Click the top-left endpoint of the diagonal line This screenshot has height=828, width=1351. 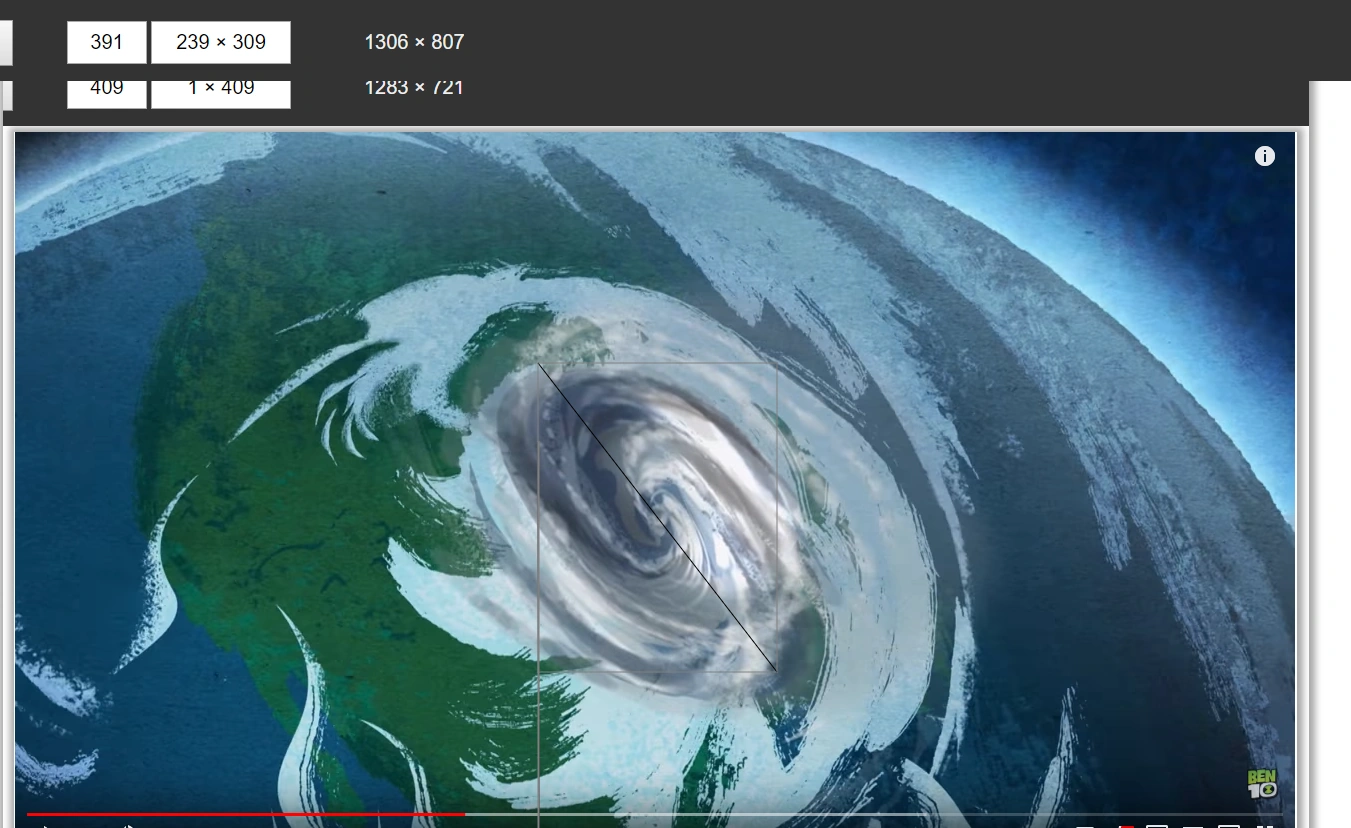pos(539,363)
